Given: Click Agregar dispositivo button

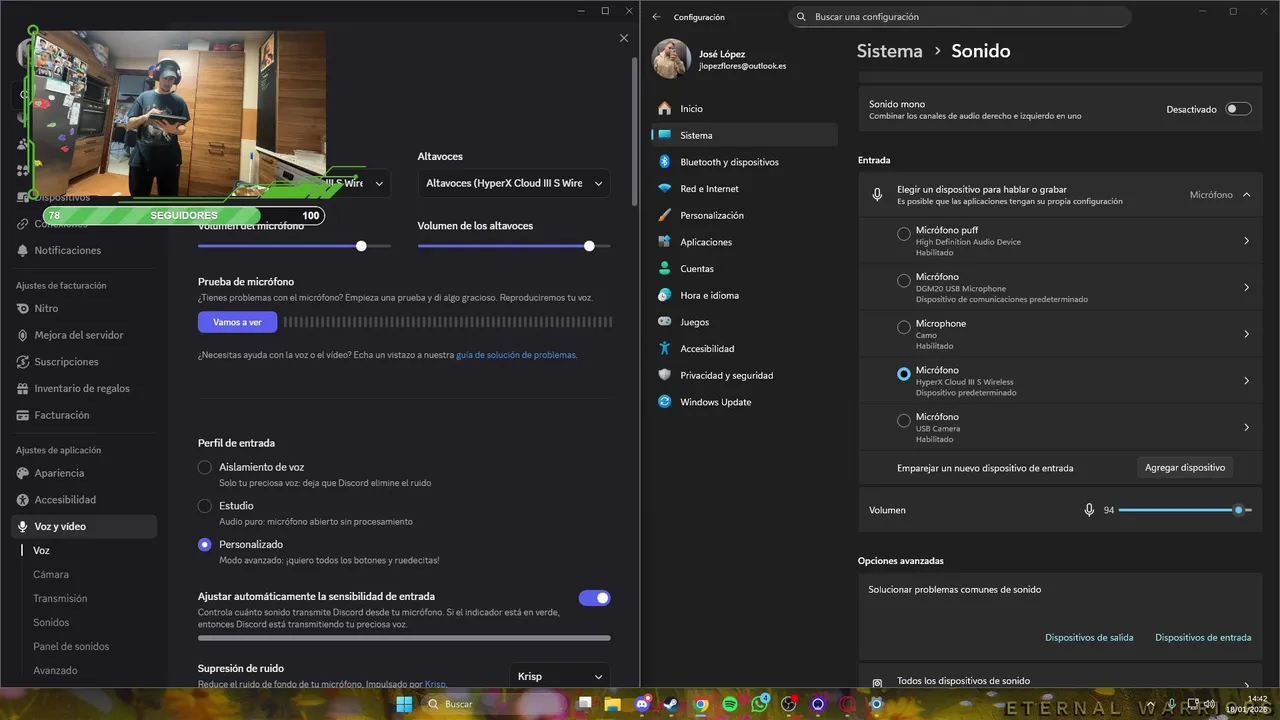Looking at the screenshot, I should point(1185,467).
